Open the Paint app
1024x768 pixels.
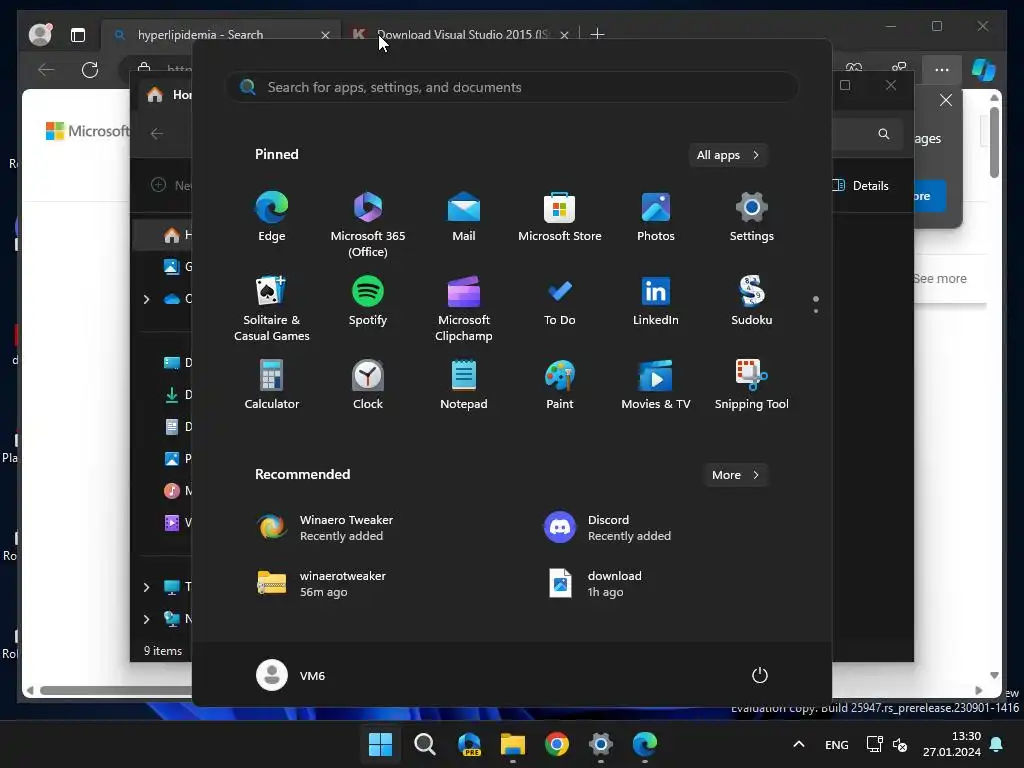pyautogui.click(x=560, y=385)
